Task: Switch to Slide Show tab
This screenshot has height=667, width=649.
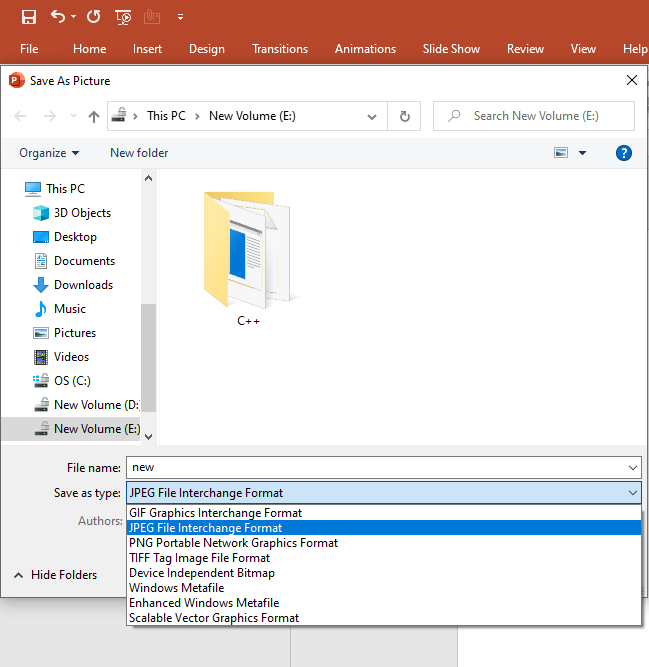Action: pyautogui.click(x=451, y=49)
